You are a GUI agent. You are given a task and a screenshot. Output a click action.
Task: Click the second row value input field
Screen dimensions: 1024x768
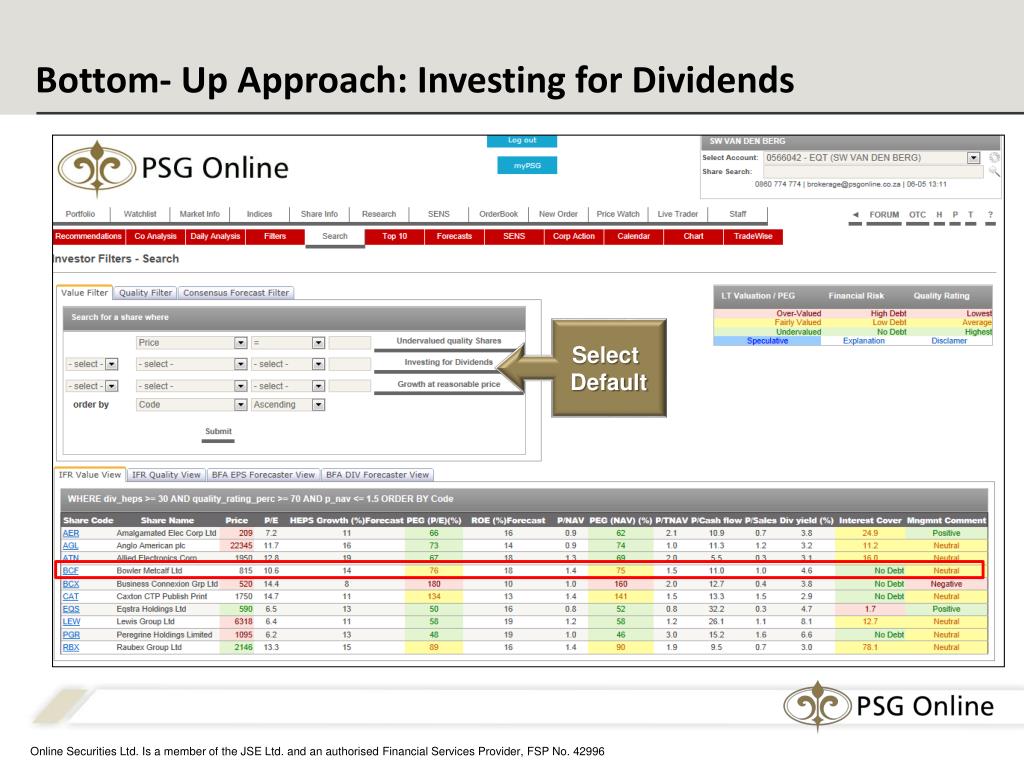349,364
